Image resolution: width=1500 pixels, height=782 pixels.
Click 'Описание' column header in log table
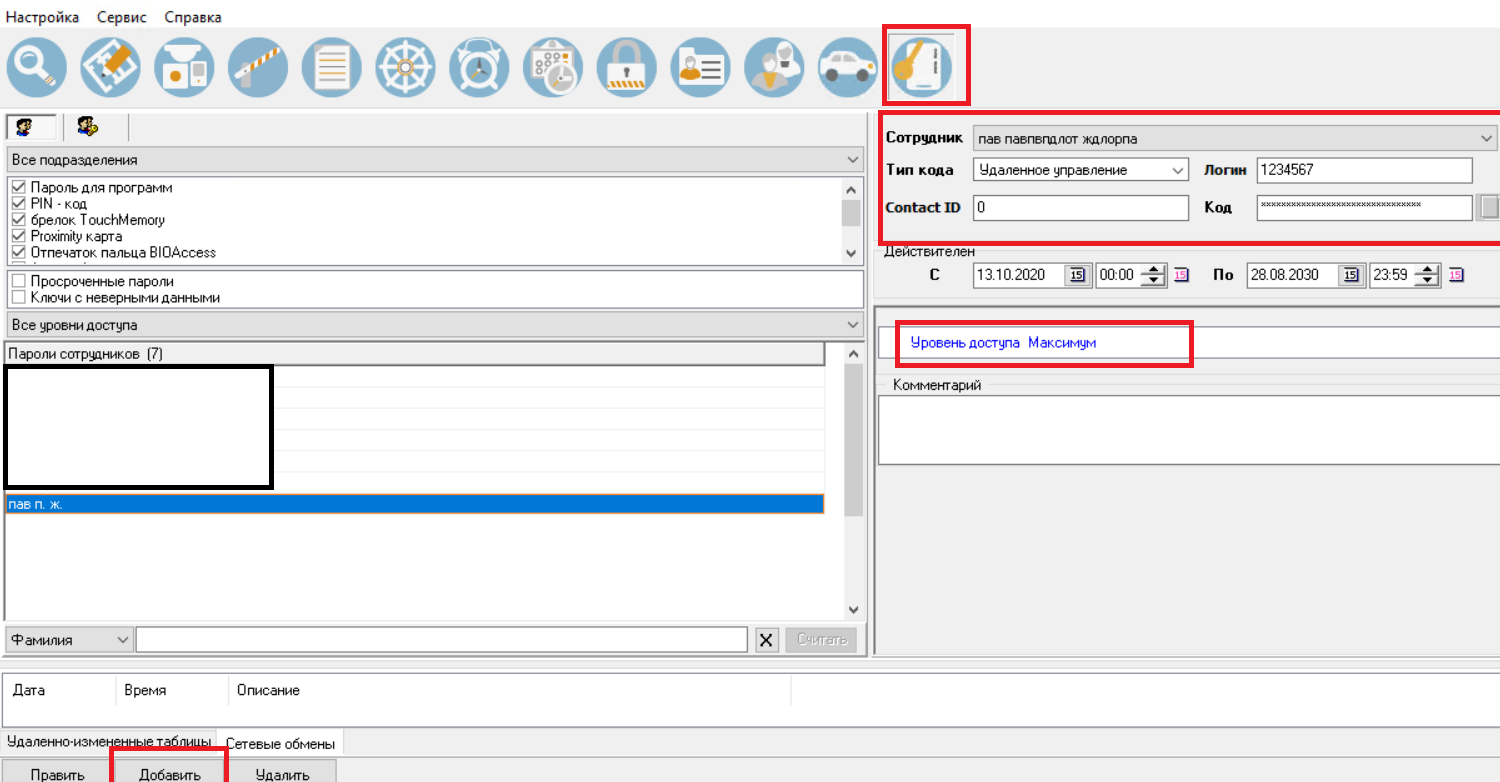509,690
